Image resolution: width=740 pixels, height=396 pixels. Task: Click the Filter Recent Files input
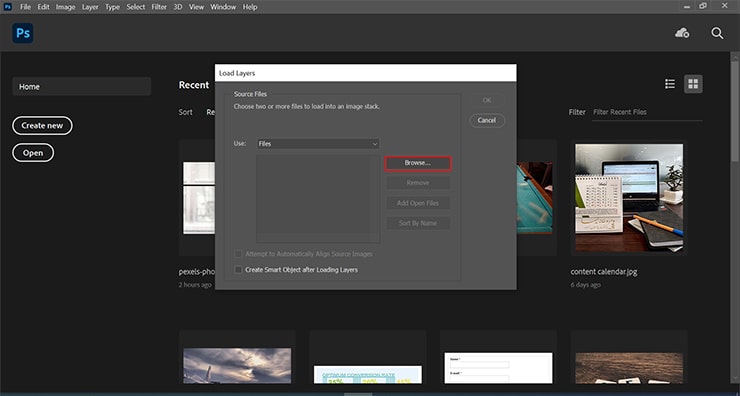(647, 112)
